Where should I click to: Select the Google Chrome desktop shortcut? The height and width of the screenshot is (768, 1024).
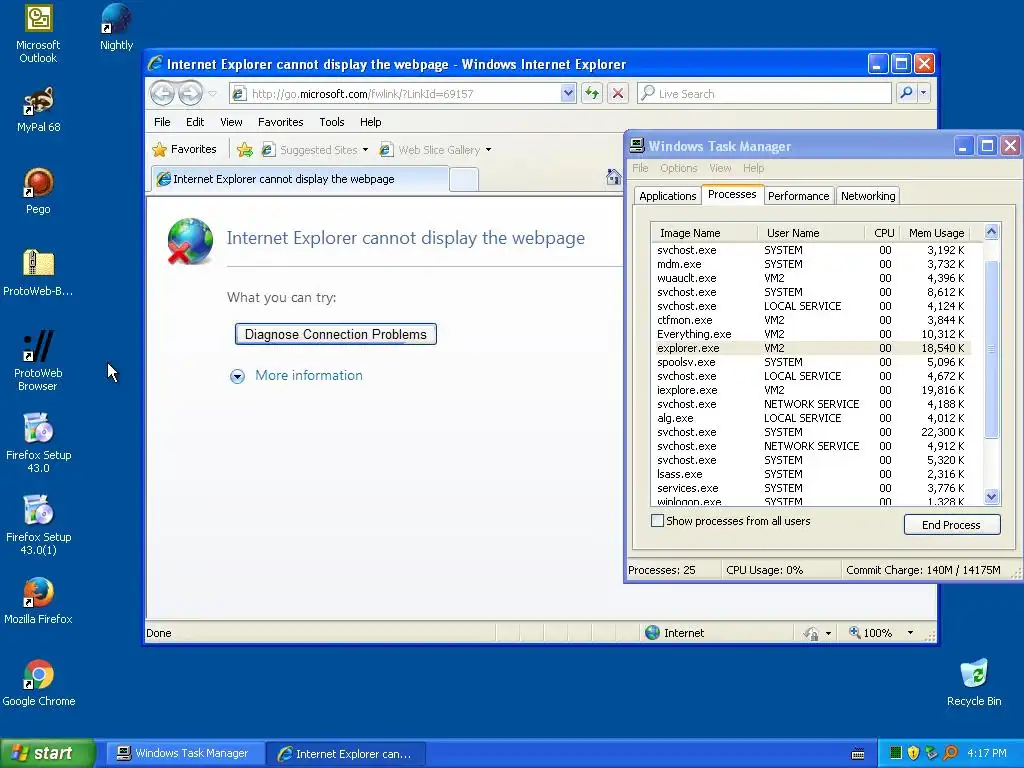(39, 683)
